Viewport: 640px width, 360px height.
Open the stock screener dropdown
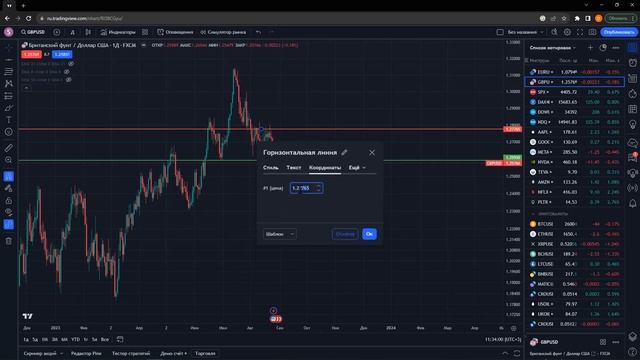[43, 353]
